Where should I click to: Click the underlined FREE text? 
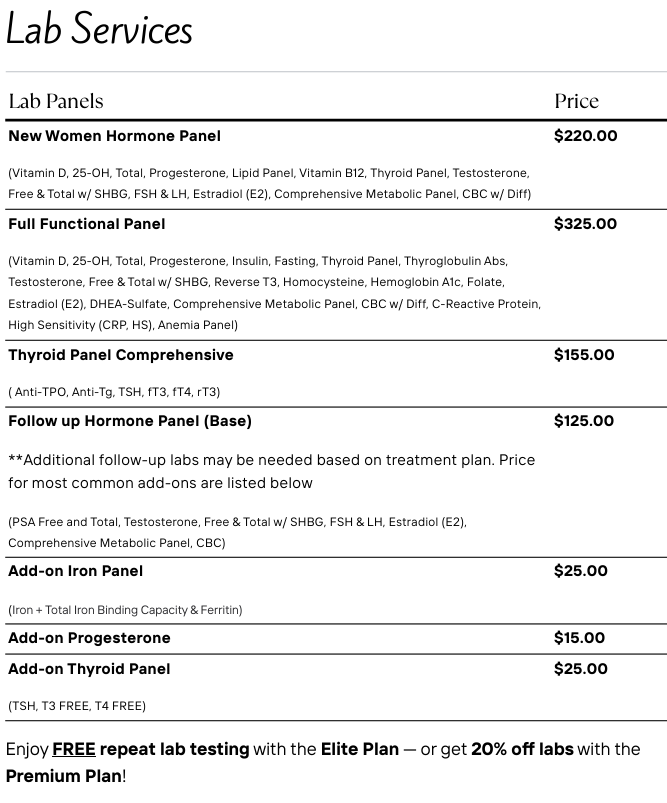73,749
